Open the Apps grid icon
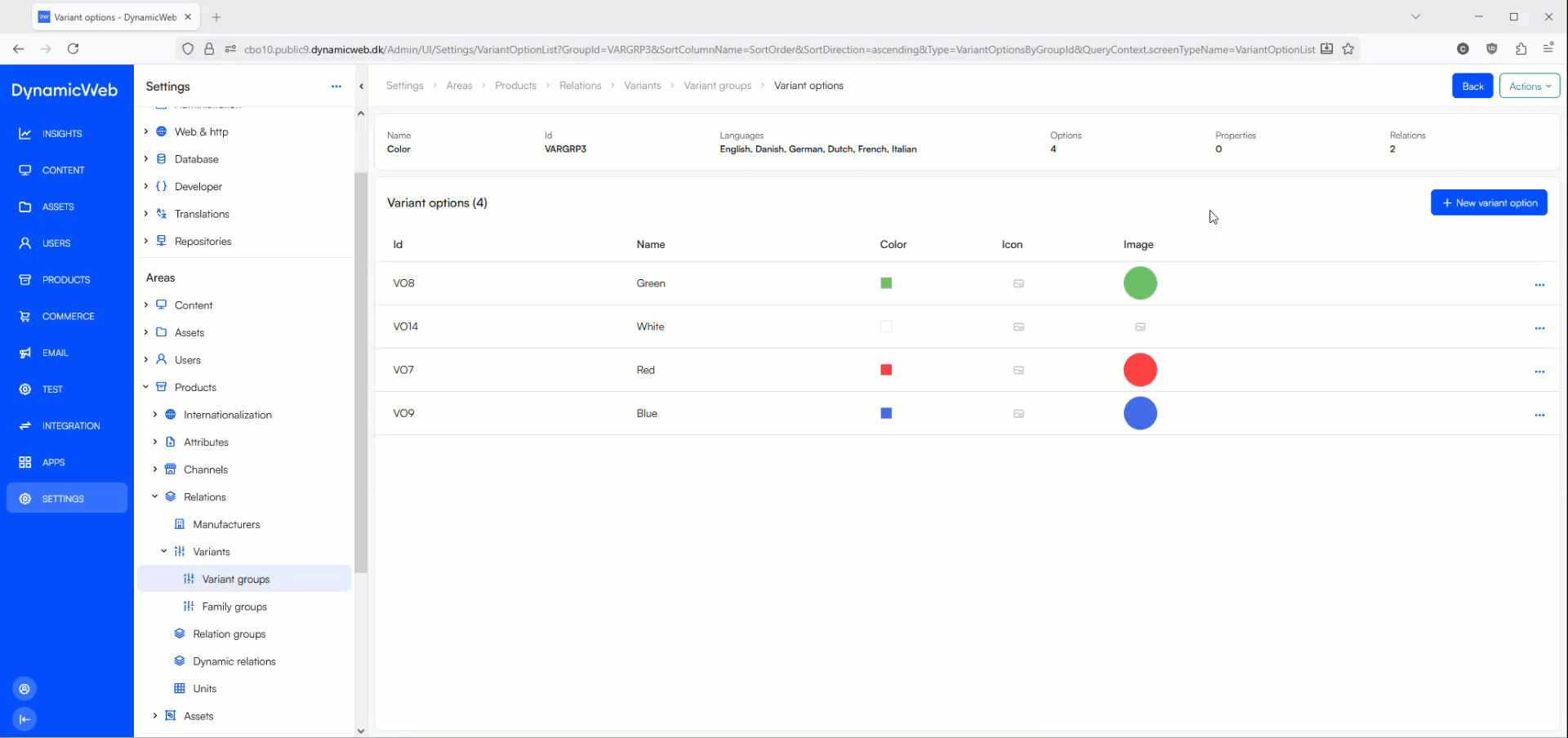 coord(25,462)
